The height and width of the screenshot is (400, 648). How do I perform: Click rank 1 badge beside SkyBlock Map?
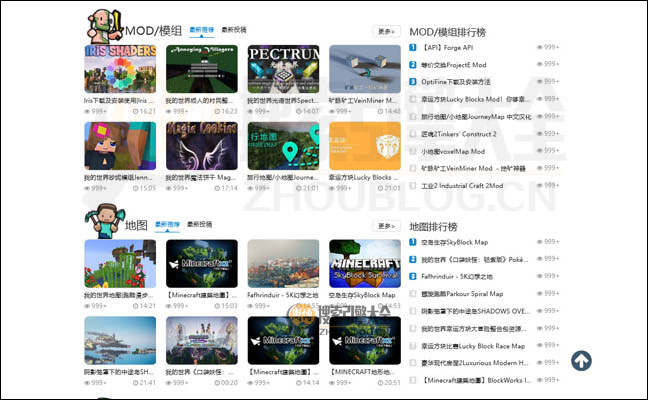click(x=412, y=242)
